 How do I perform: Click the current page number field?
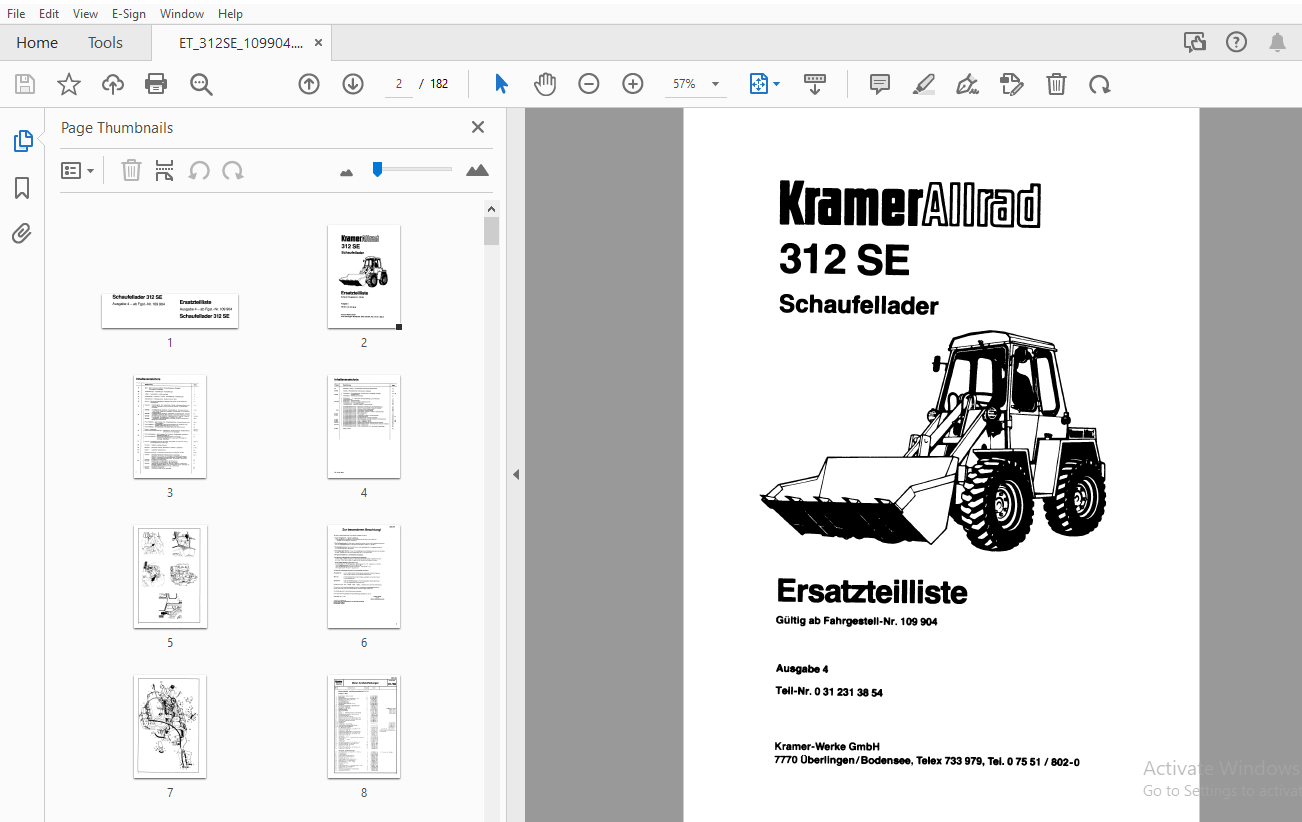tap(398, 84)
